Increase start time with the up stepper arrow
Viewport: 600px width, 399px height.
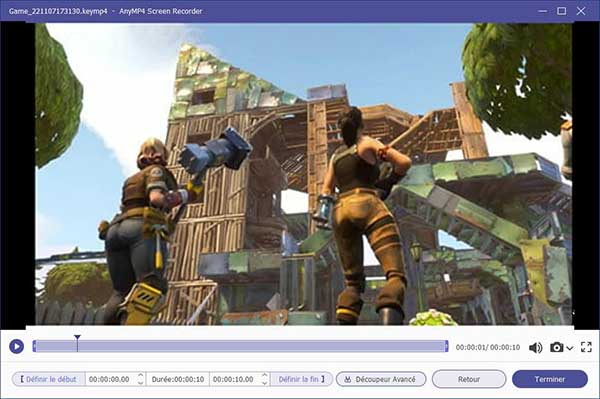(x=140, y=376)
